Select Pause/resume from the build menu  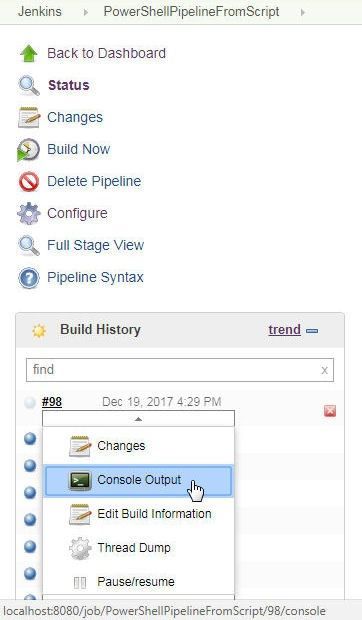[x=138, y=582]
